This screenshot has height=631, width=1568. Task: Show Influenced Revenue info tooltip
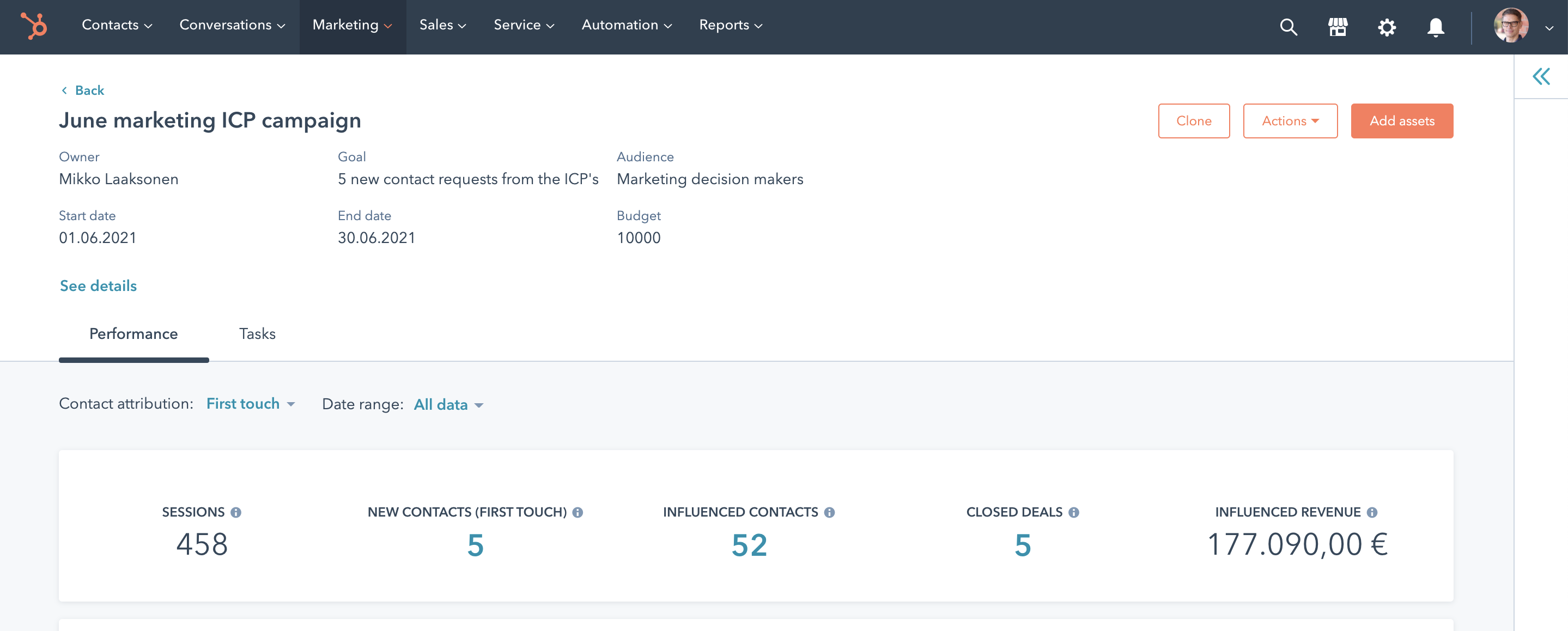[1372, 512]
